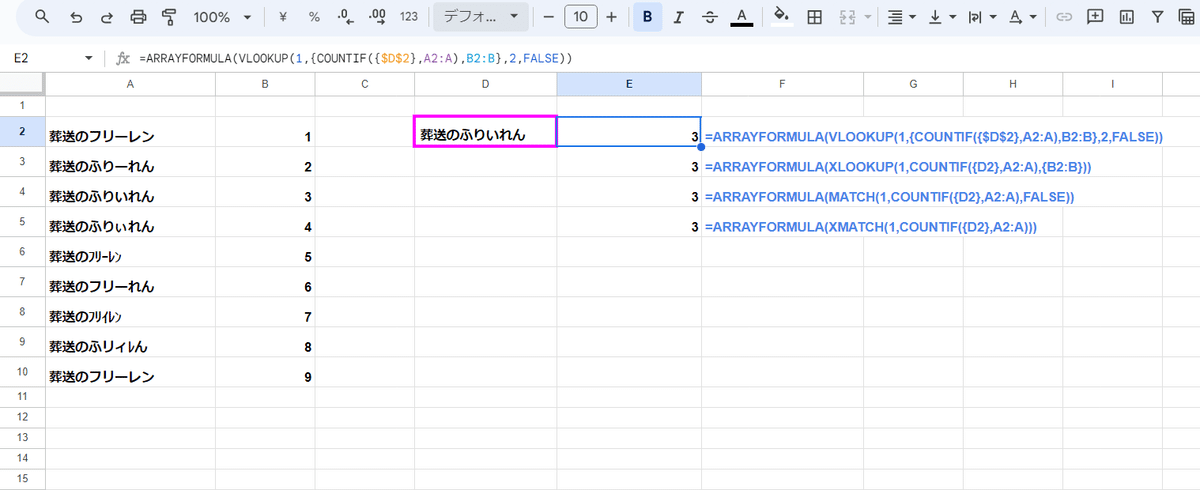Open vertical align dropdown
Image resolution: width=1200 pixels, height=490 pixels.
[x=942, y=17]
